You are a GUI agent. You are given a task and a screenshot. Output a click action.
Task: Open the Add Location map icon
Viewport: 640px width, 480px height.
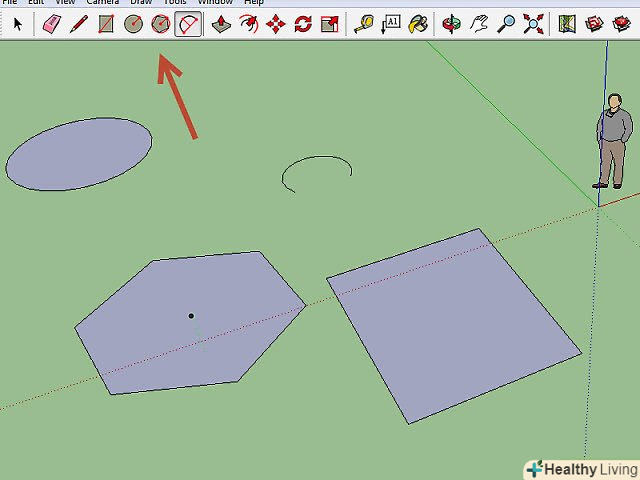(x=567, y=24)
